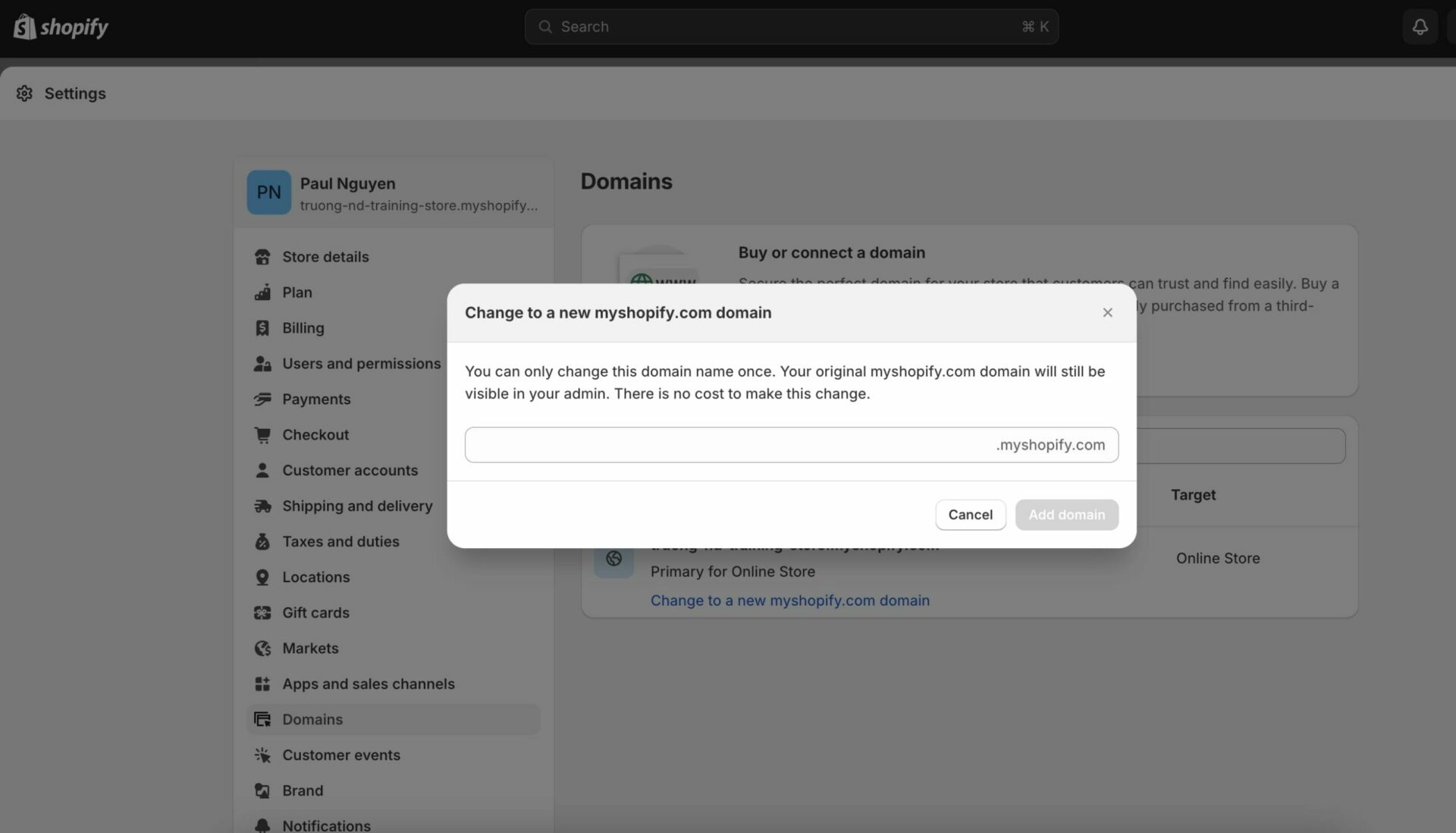The image size is (1456, 833).
Task: Click the Locations pin icon
Action: click(262, 578)
